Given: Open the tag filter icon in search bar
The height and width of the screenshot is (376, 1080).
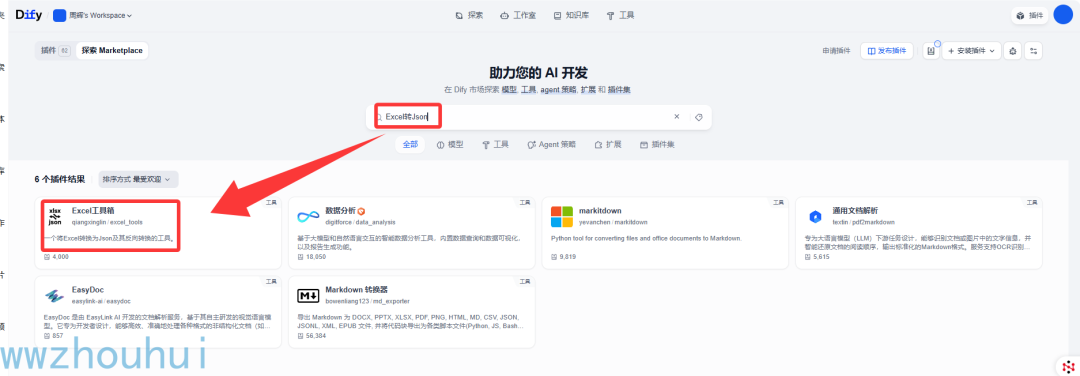Looking at the screenshot, I should pyautogui.click(x=698, y=117).
